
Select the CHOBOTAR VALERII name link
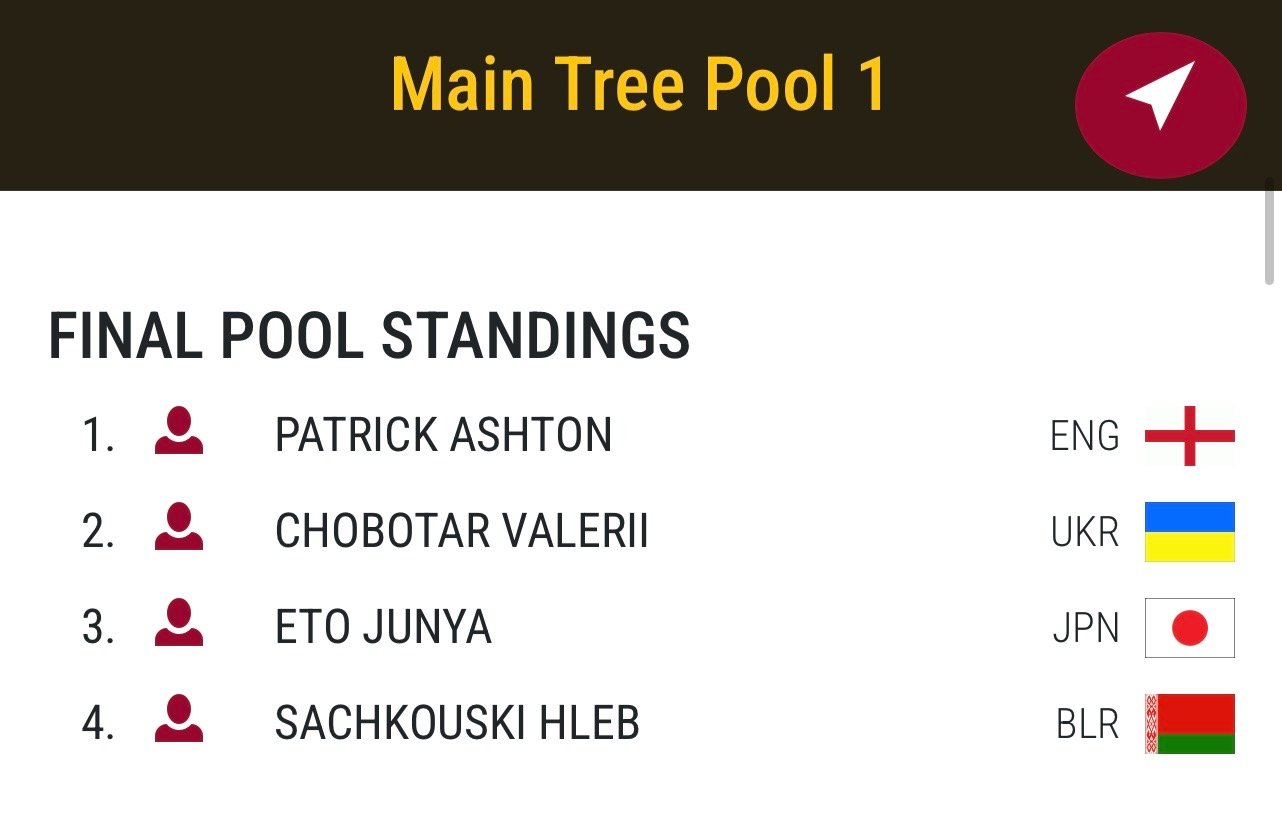(461, 531)
